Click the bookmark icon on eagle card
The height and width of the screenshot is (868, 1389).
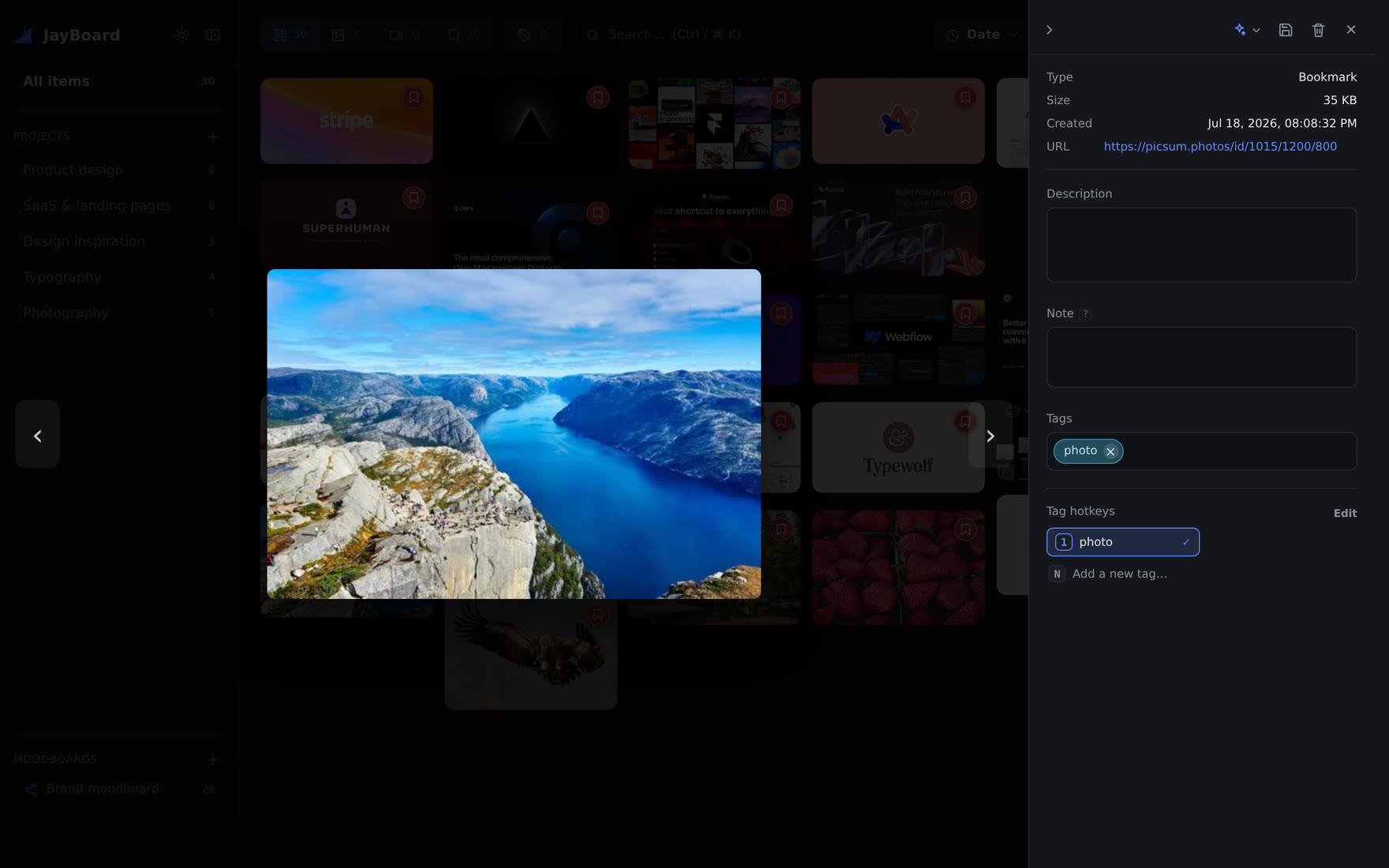click(x=597, y=614)
